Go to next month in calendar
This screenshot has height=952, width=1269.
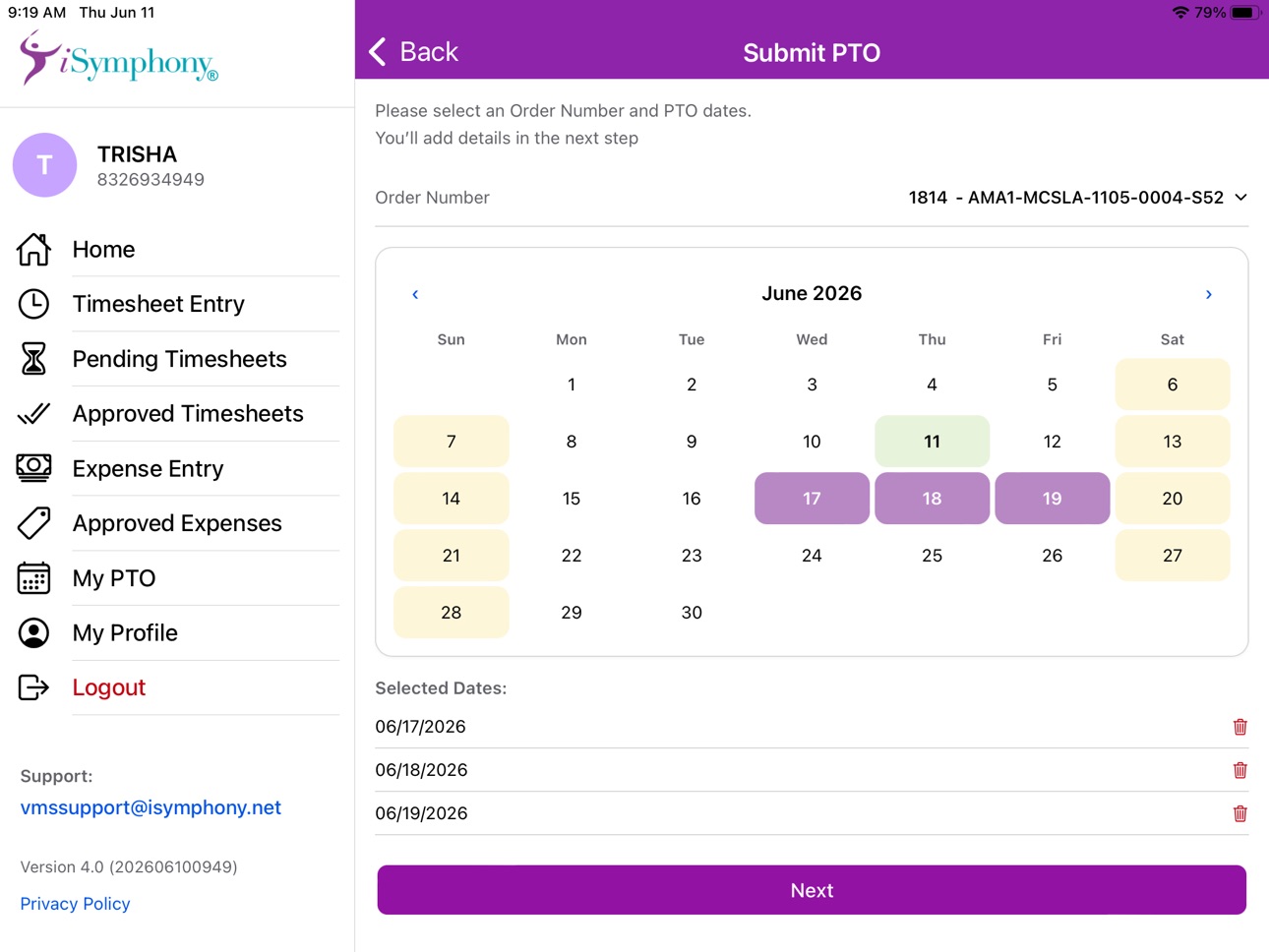pos(1209,294)
